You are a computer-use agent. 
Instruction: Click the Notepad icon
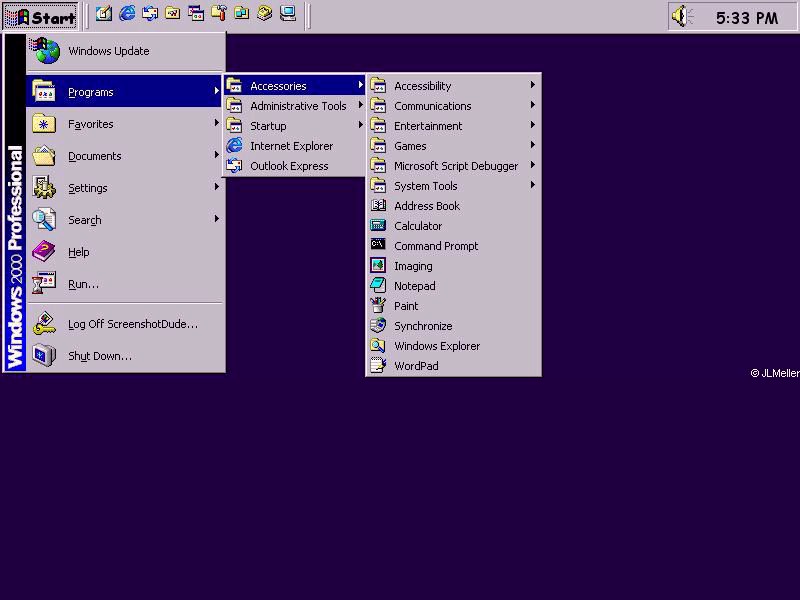point(378,285)
